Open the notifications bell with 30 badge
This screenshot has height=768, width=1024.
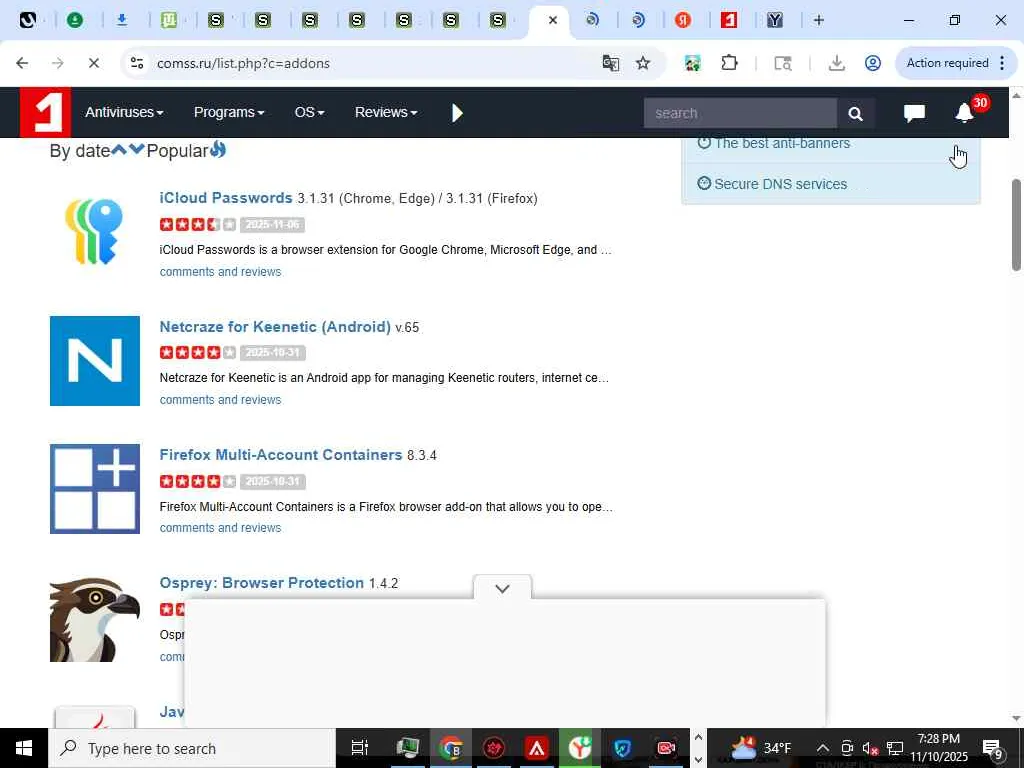click(x=965, y=112)
